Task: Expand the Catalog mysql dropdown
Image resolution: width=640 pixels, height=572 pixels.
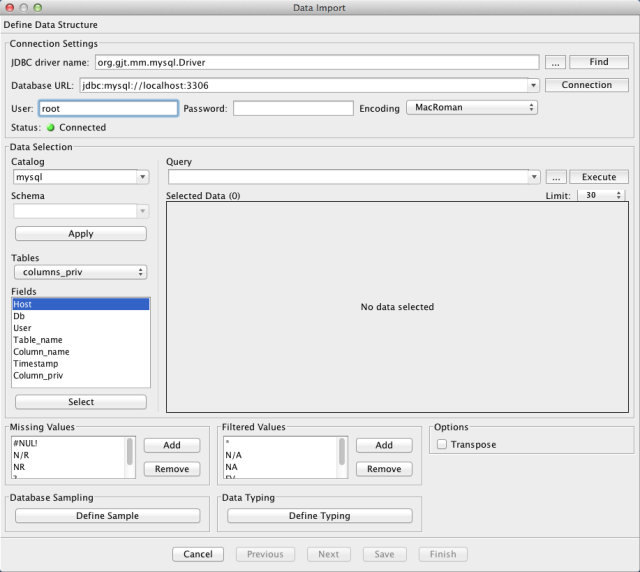Action: pyautogui.click(x=142, y=177)
